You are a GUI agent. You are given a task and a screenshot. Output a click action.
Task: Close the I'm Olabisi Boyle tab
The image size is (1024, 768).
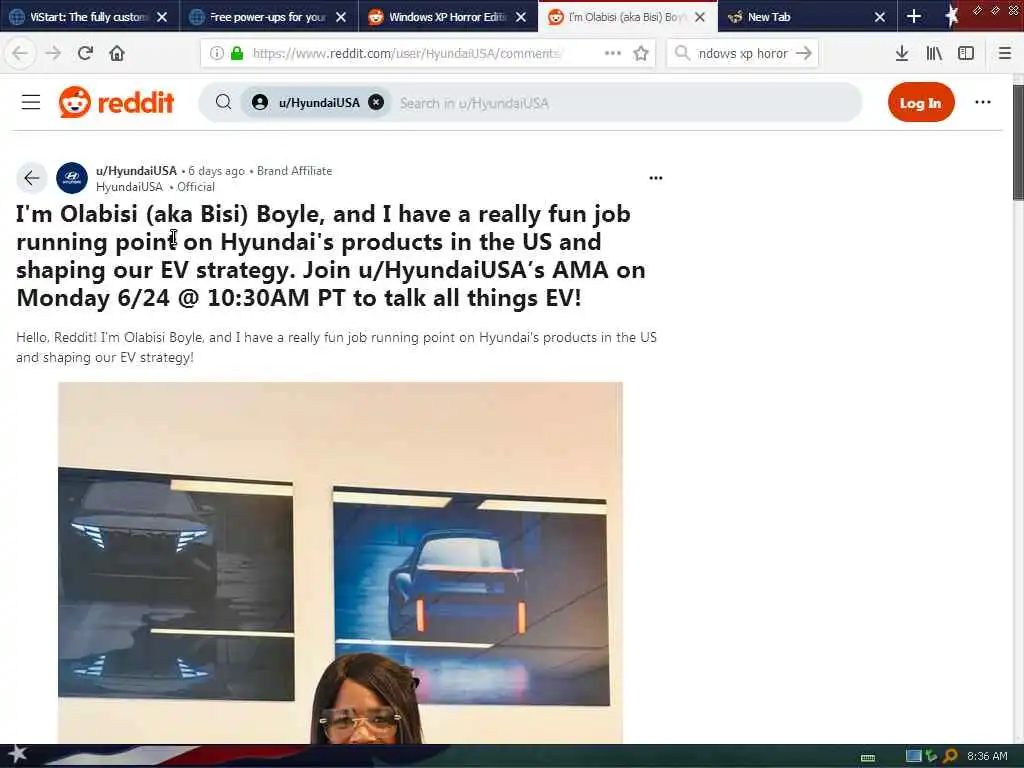[700, 17]
